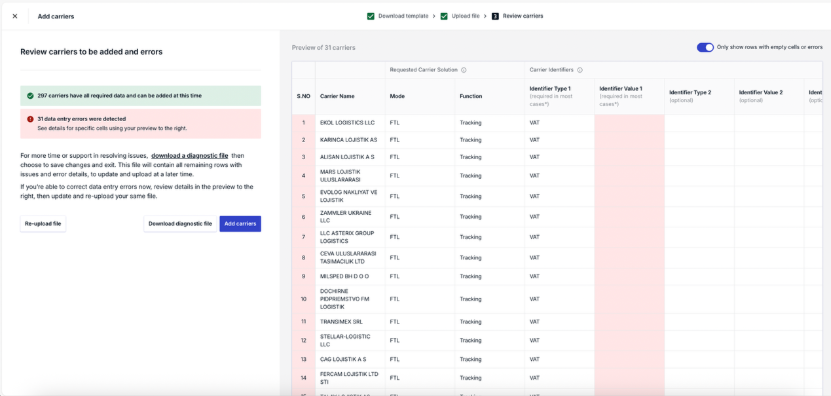This screenshot has height=396, width=831.
Task: Click Re-upload file button
Action: pos(43,224)
